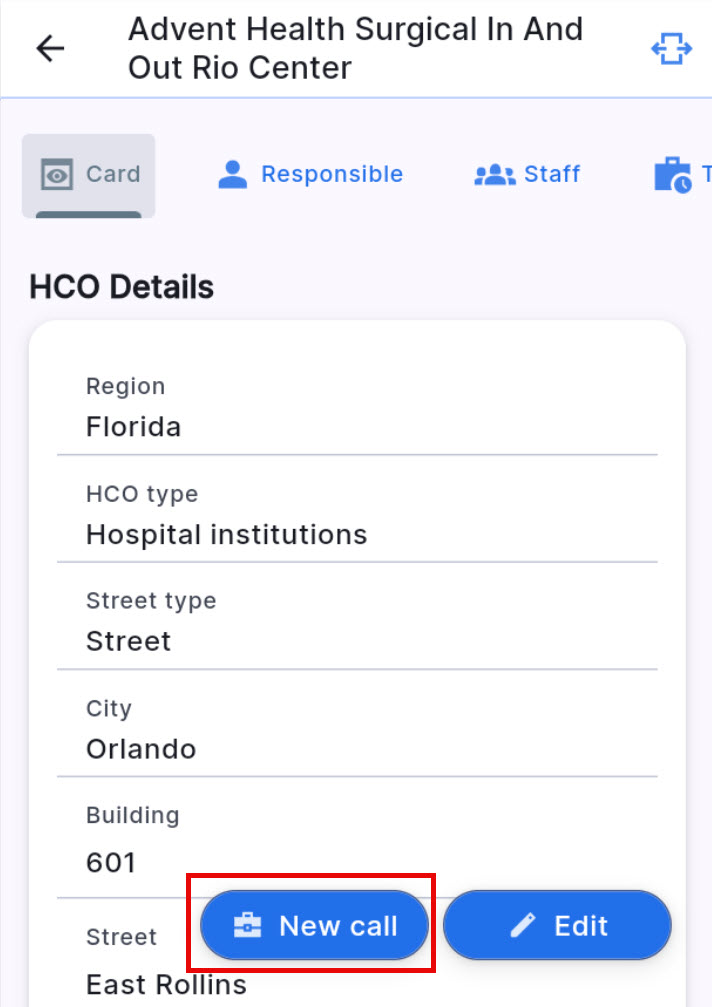Screen dimensions: 712x1007
Task: Go back using the arrow icon
Action: (49, 48)
